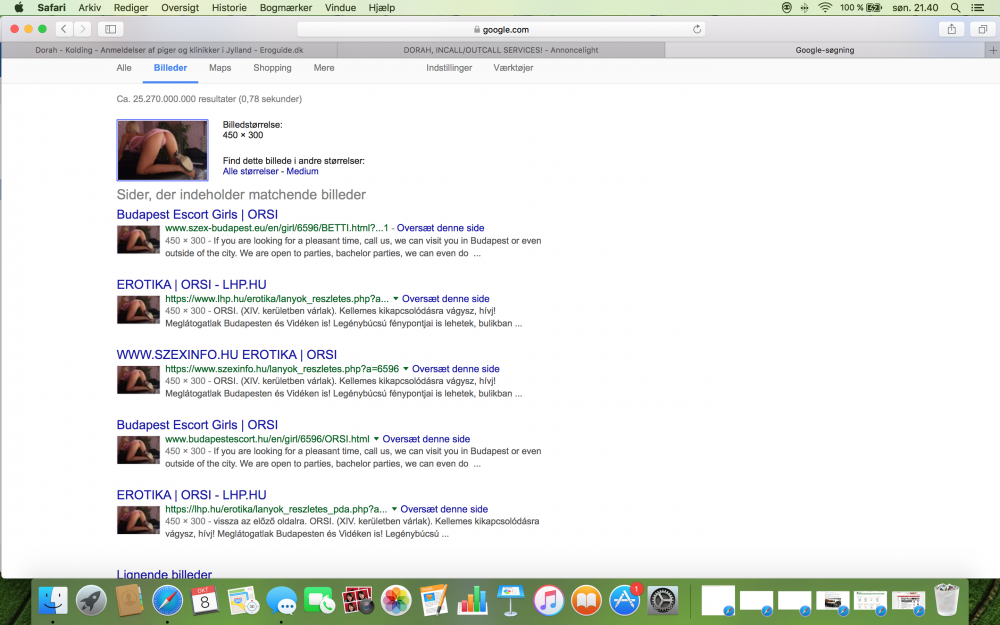
Task: Open iBooks from the Dock
Action: click(x=586, y=601)
